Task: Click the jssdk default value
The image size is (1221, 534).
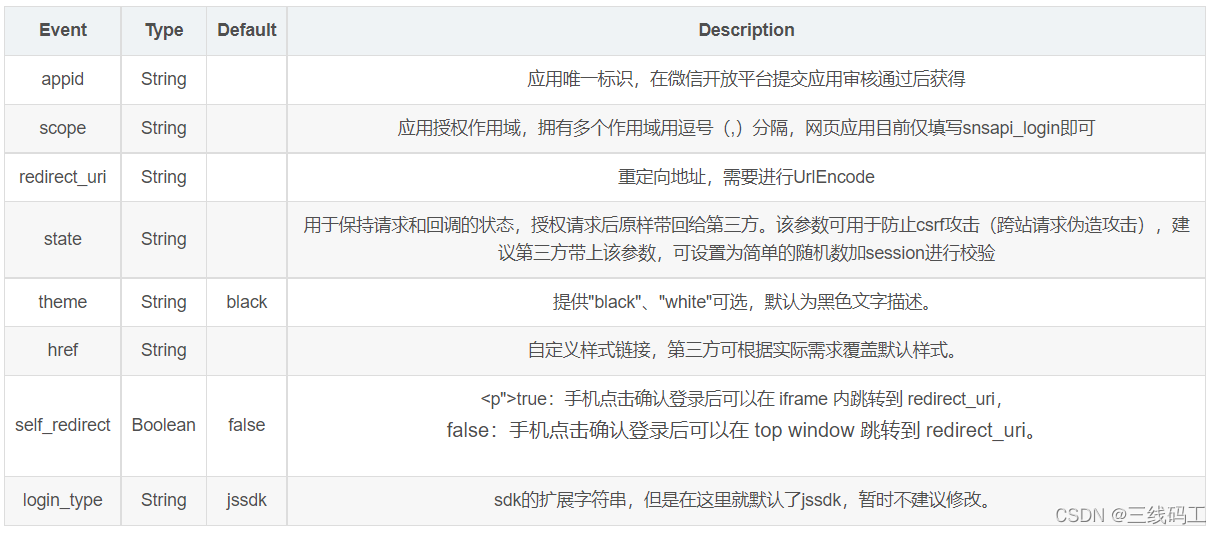Action: (x=247, y=500)
